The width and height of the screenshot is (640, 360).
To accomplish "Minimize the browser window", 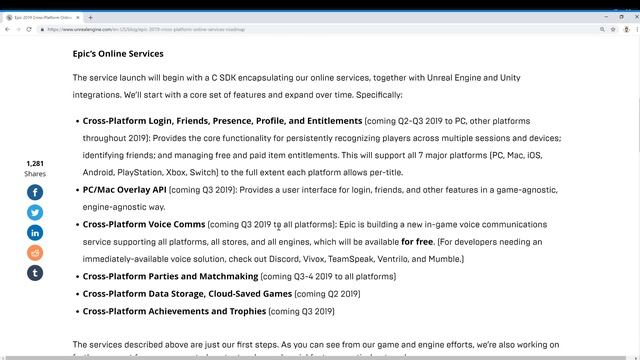I will [606, 17].
